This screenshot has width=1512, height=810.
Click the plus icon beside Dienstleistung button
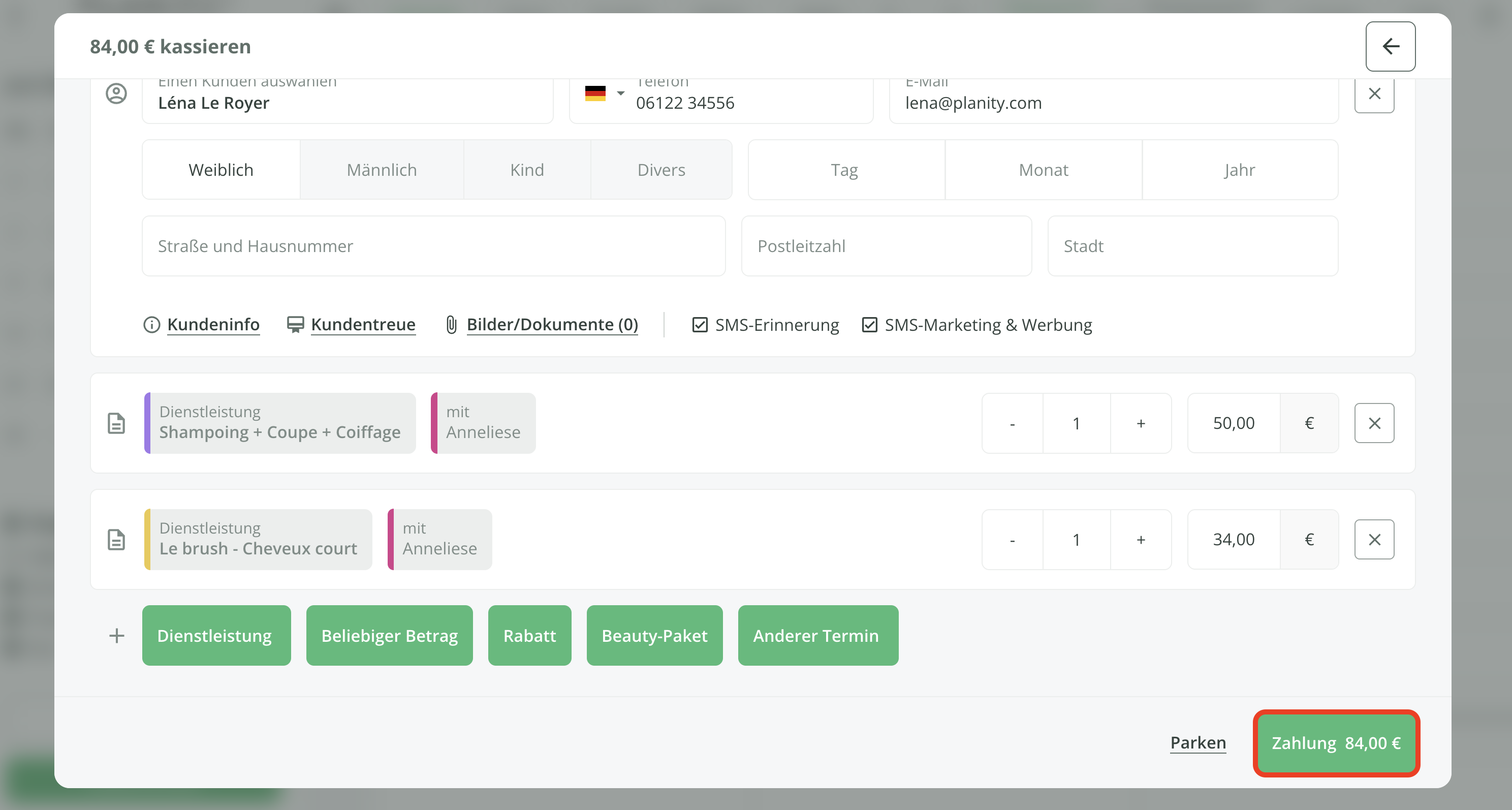(x=116, y=636)
